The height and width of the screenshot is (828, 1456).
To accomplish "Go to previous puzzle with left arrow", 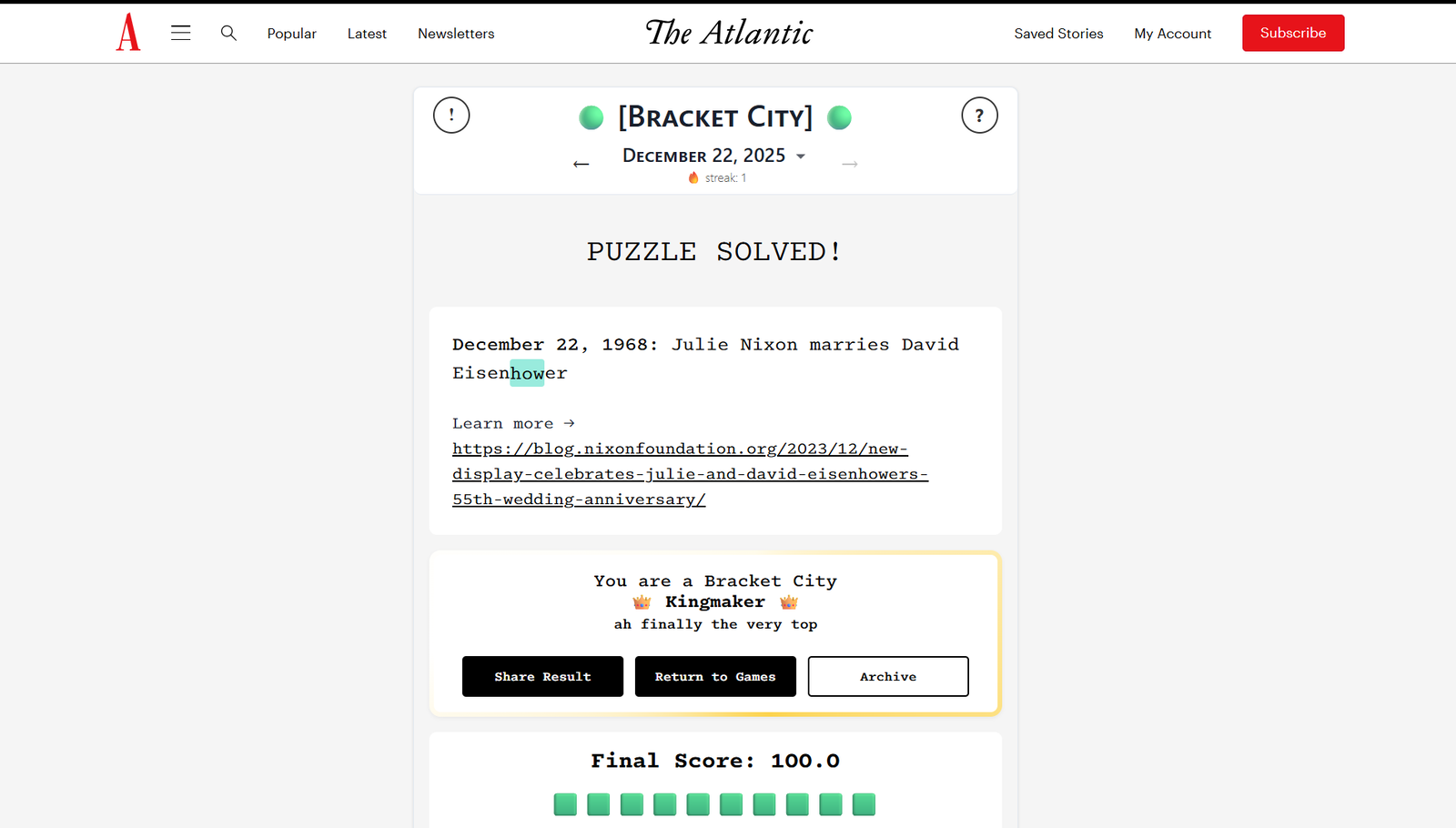I will (581, 164).
